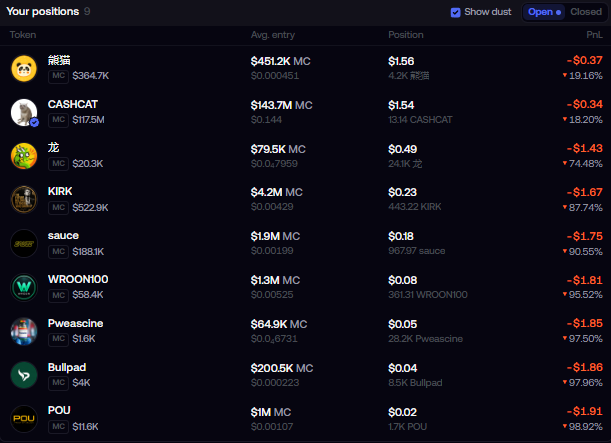The width and height of the screenshot is (611, 443).
Task: Sort by the Token column header
Action: [23, 35]
